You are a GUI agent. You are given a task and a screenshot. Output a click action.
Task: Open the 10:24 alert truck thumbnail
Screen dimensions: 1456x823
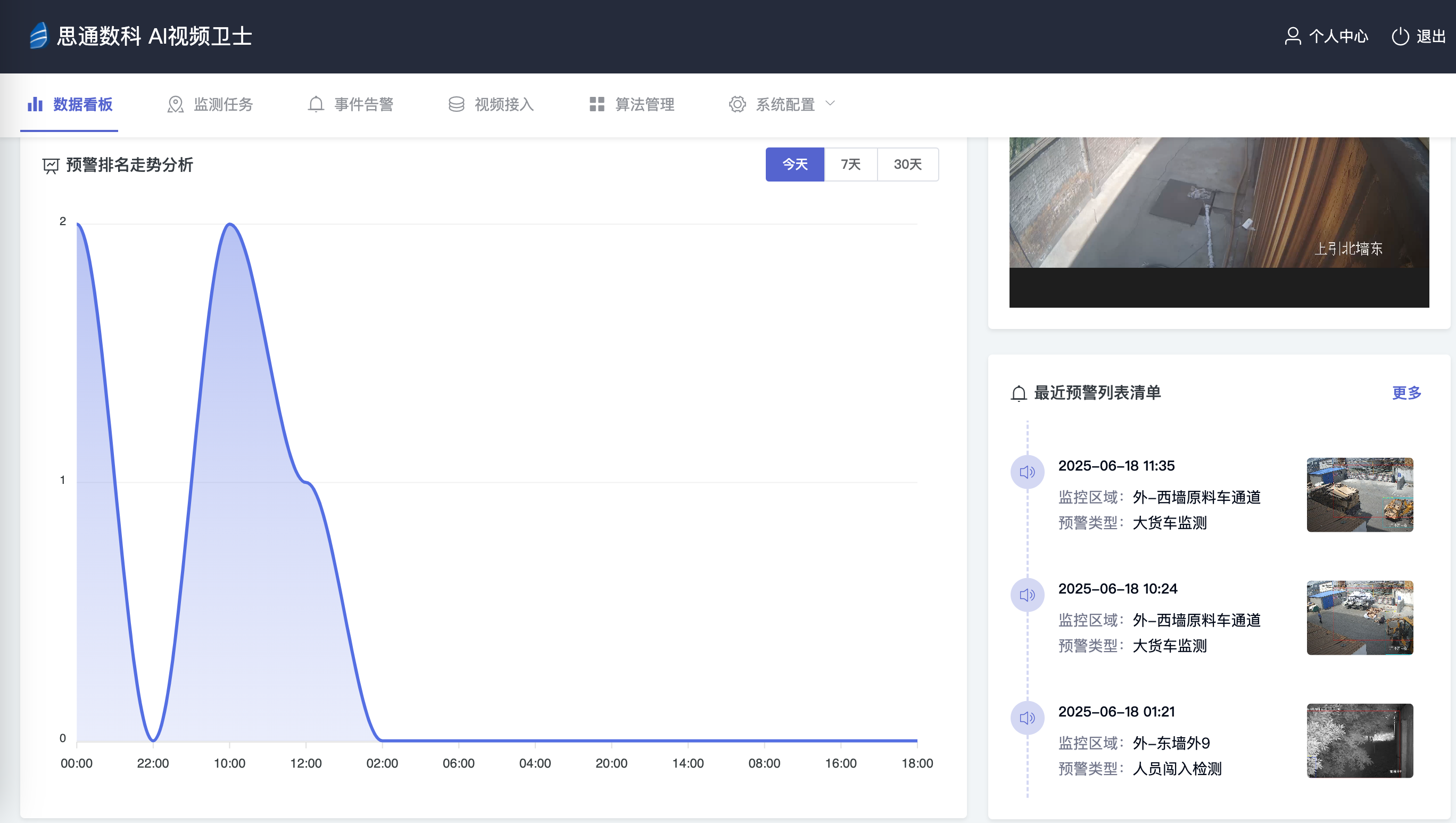click(1359, 618)
